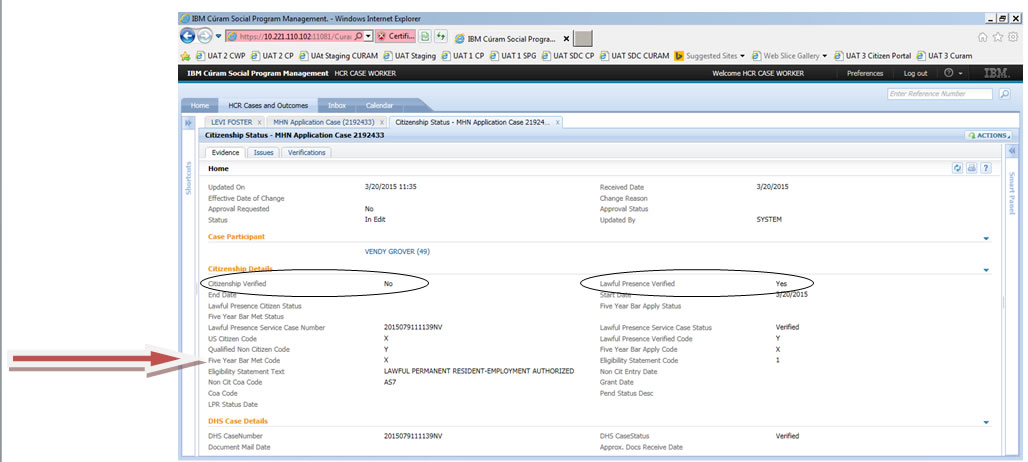
Task: Open the UAT 2 CWP favorite
Action: pyautogui.click(x=220, y=56)
